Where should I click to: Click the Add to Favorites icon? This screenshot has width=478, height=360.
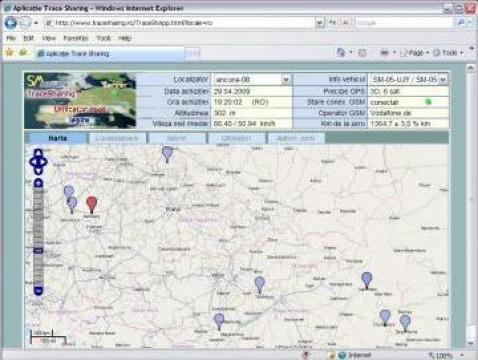23,52
